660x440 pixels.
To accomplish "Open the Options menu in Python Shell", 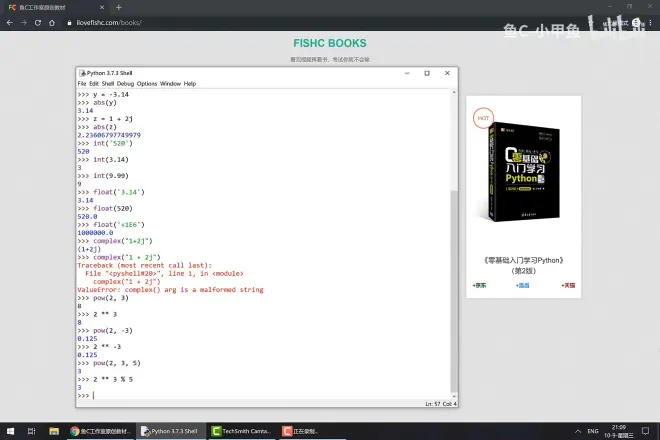I will coord(147,84).
